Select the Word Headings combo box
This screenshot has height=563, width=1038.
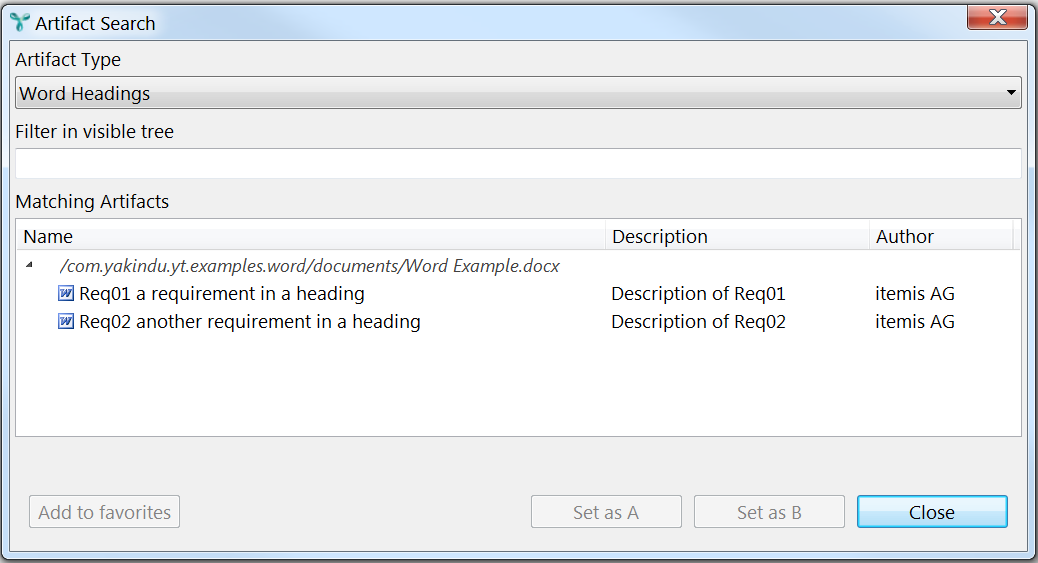[x=518, y=93]
